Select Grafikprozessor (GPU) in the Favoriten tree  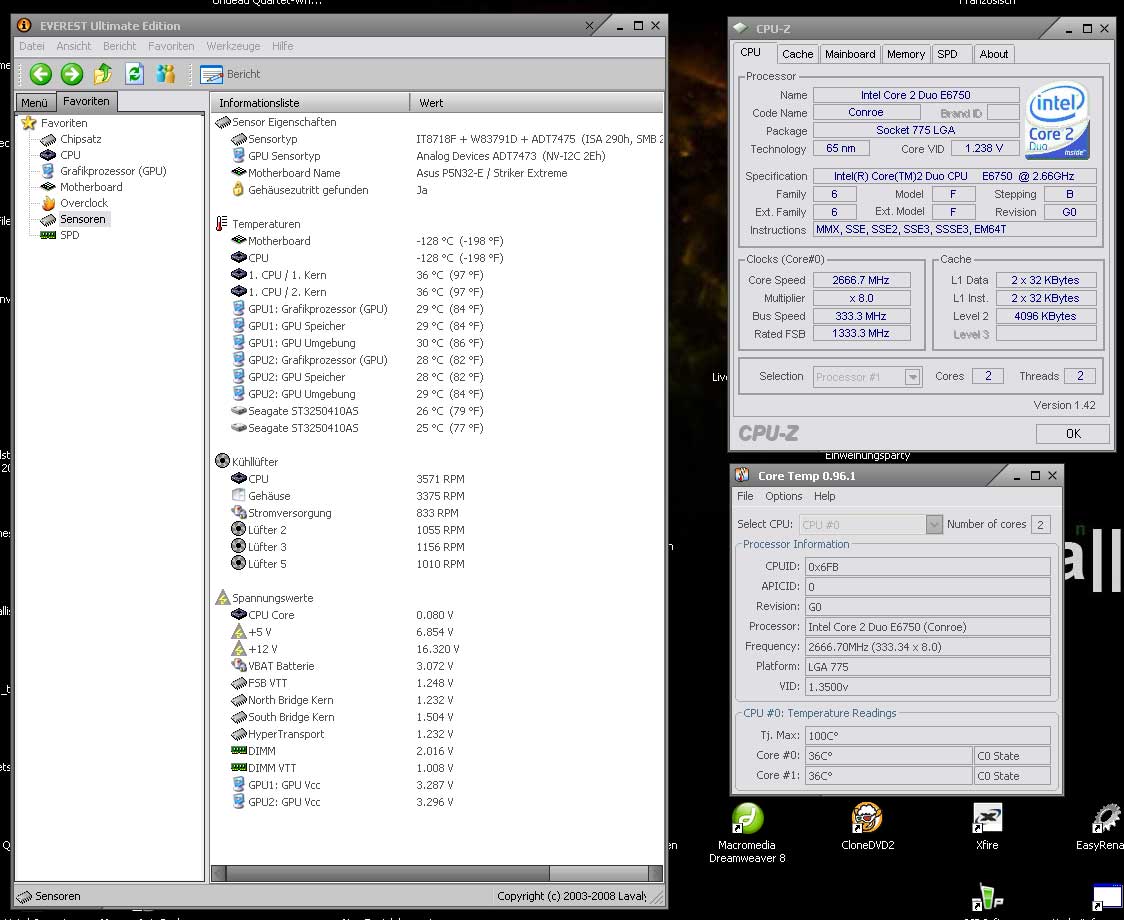(x=112, y=171)
